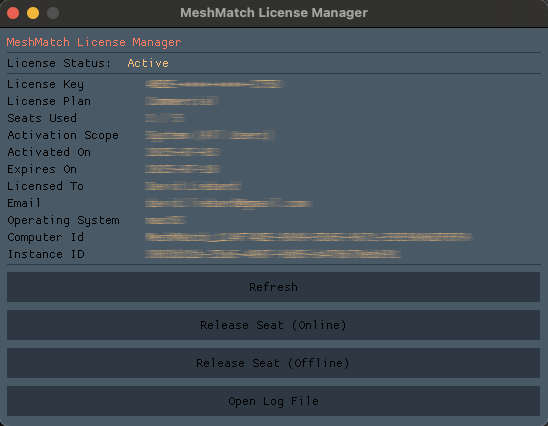The height and width of the screenshot is (426, 548).
Task: Click the Refresh button
Action: click(273, 287)
